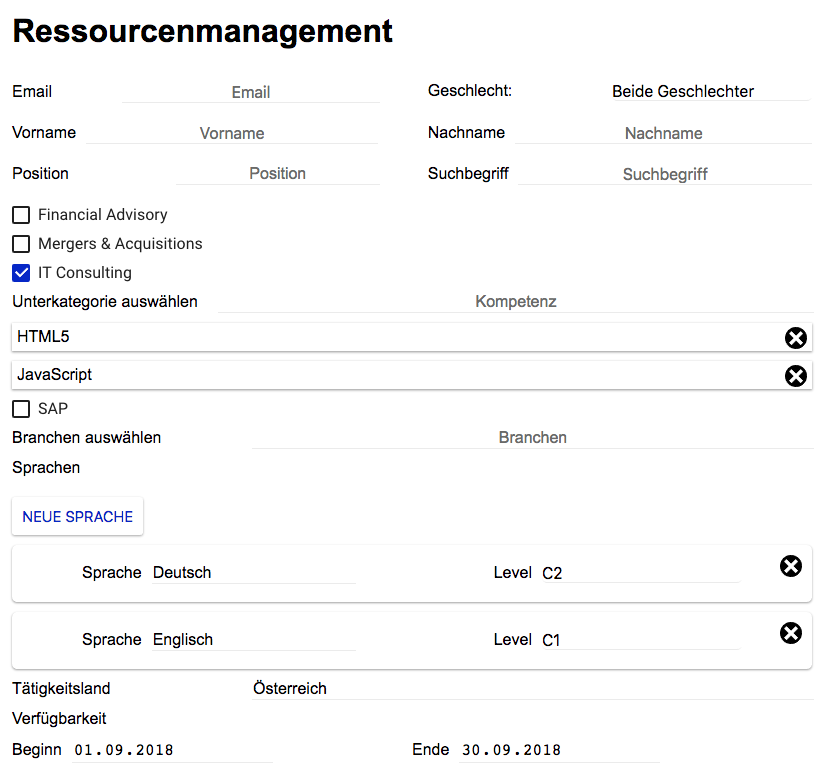The image size is (822, 778).
Task: Select the Nachname input field
Action: [663, 133]
